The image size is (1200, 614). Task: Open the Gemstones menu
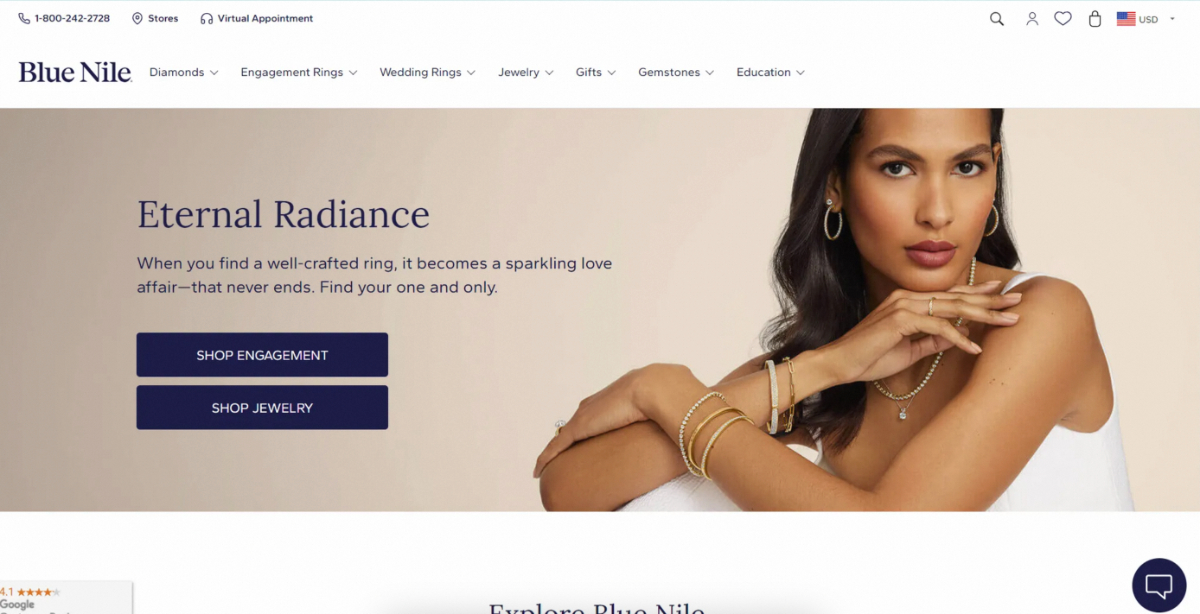pyautogui.click(x=676, y=72)
